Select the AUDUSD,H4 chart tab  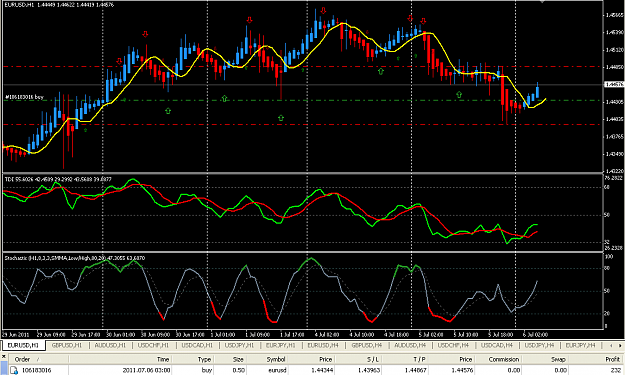pyautogui.click(x=410, y=346)
